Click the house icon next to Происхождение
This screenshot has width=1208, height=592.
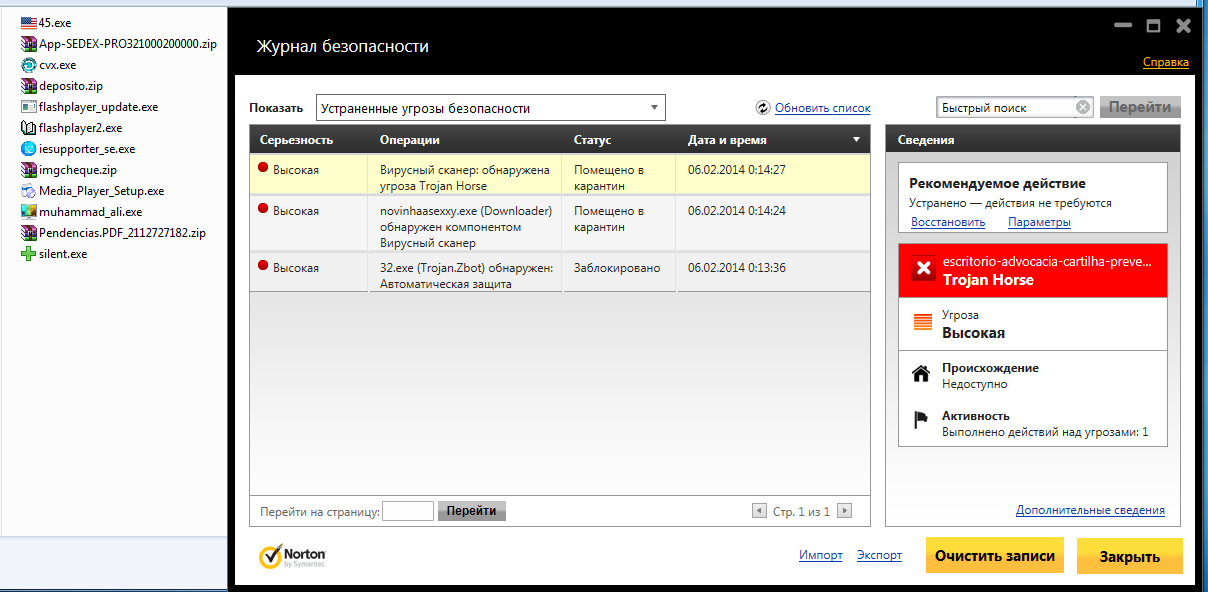tap(921, 375)
